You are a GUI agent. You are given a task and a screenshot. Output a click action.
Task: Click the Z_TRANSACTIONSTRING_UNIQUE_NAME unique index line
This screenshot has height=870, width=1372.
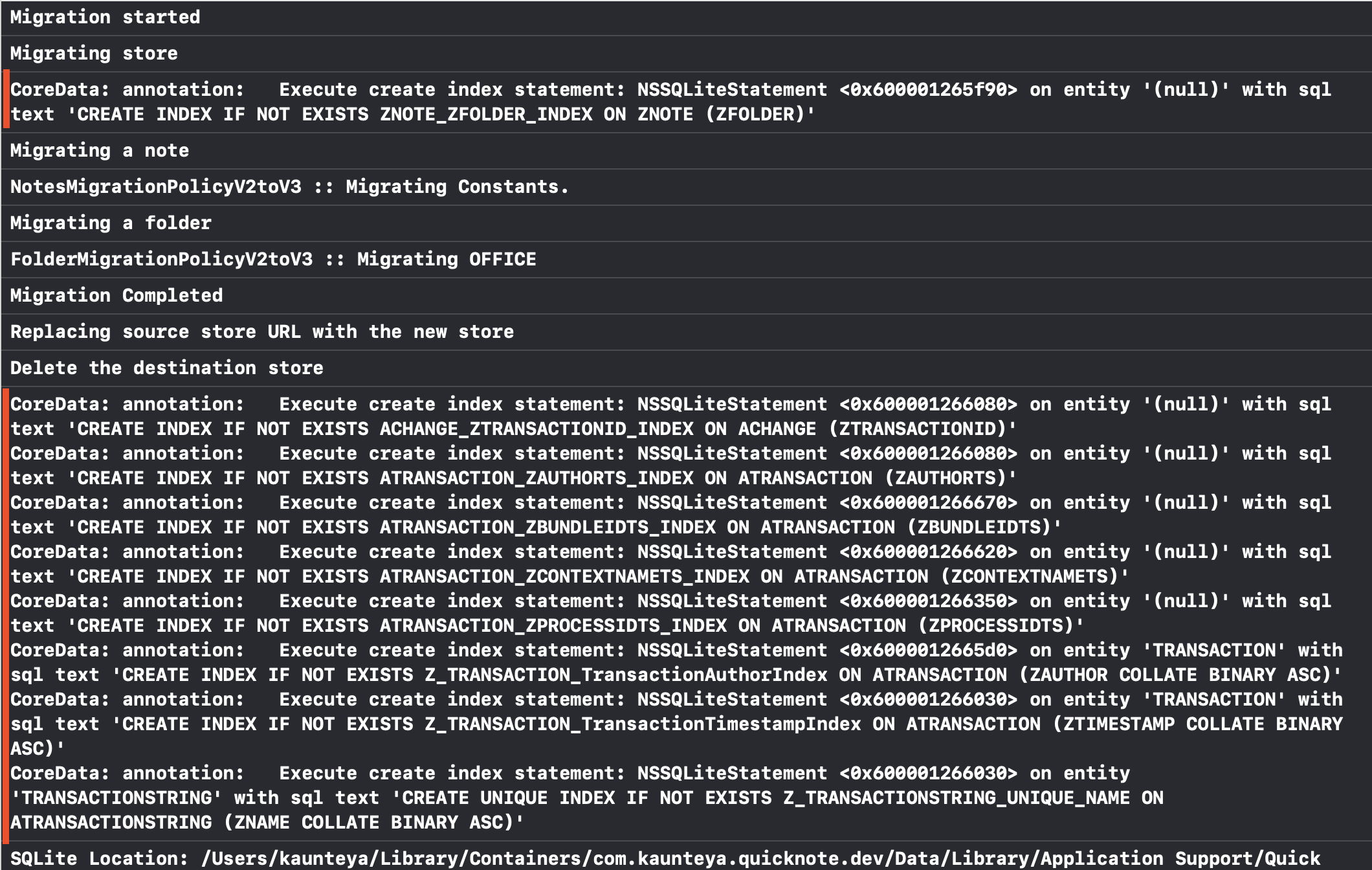point(587,798)
